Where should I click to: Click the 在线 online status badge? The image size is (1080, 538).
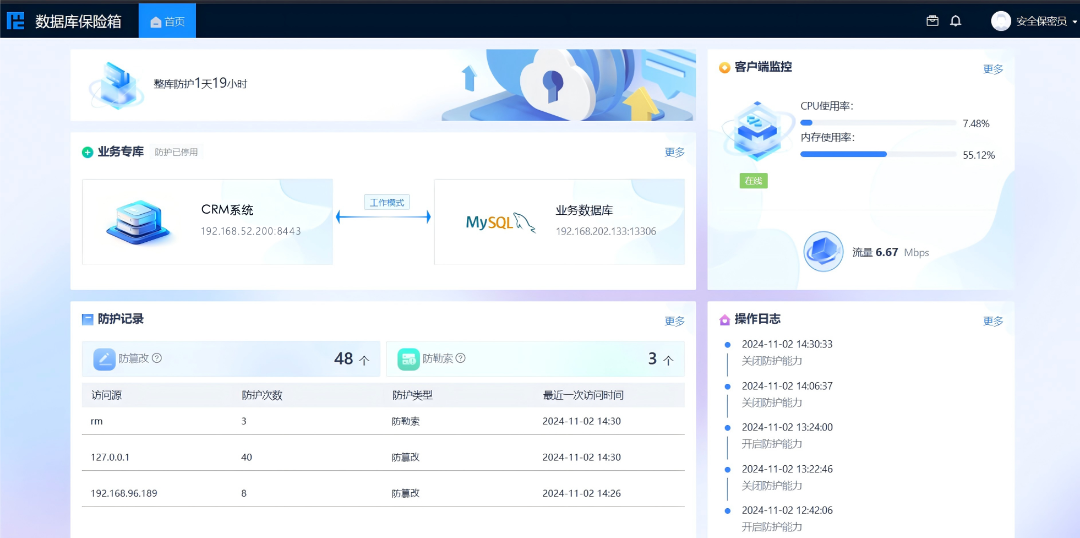(x=754, y=180)
